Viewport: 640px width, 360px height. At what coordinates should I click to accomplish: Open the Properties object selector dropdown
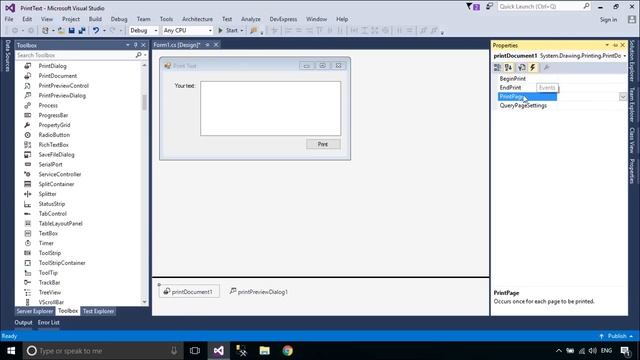click(x=624, y=56)
